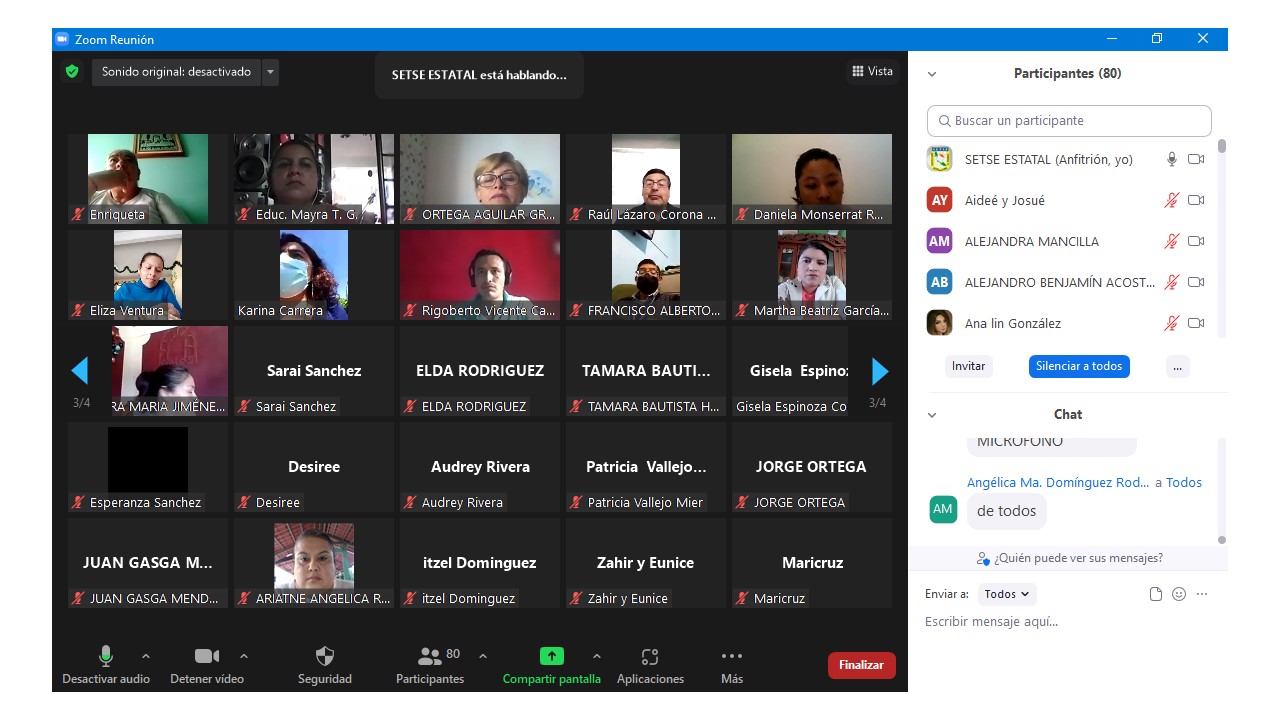
Task: Click Ana lin González profile photo
Action: point(939,323)
